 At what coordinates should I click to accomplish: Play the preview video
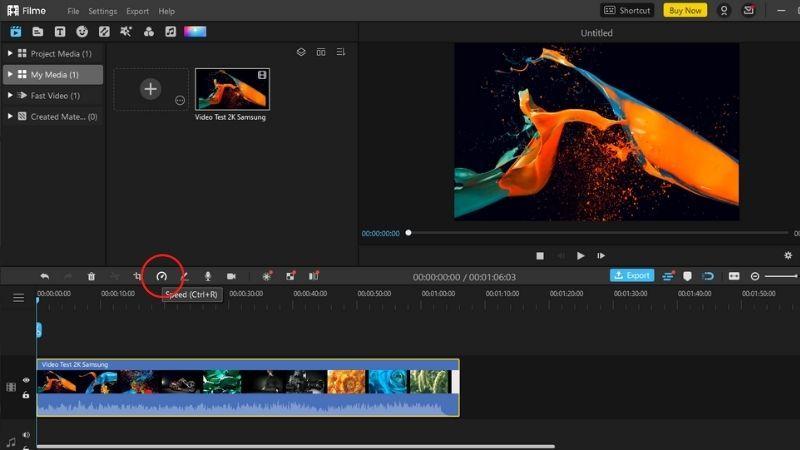coord(580,256)
